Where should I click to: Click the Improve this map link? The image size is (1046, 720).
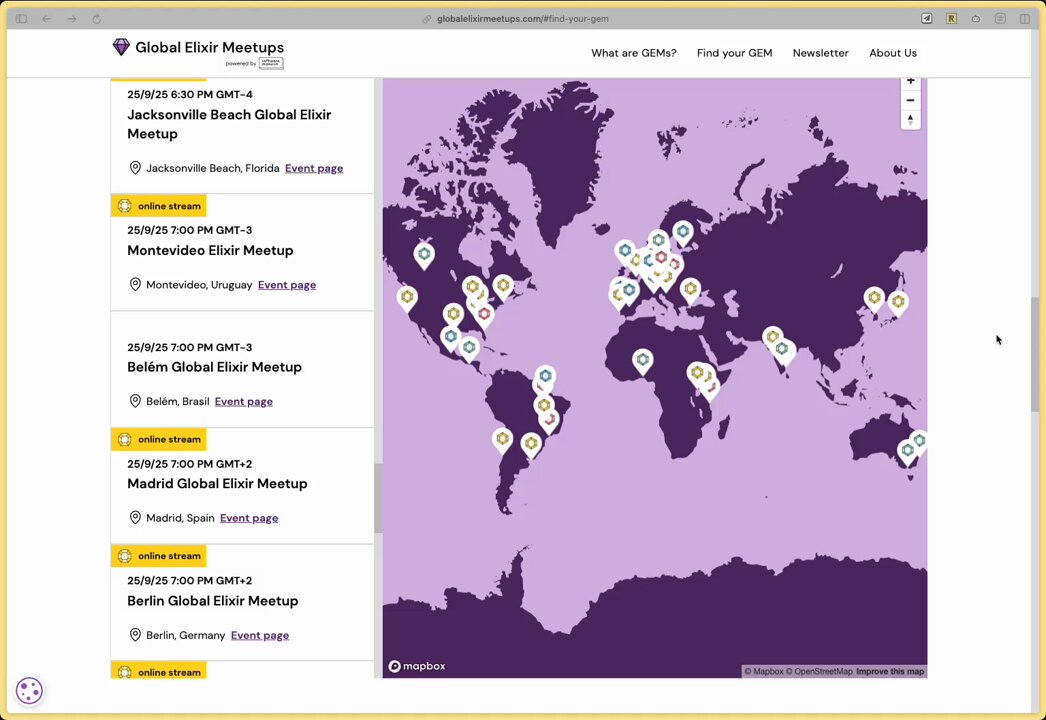click(x=890, y=671)
